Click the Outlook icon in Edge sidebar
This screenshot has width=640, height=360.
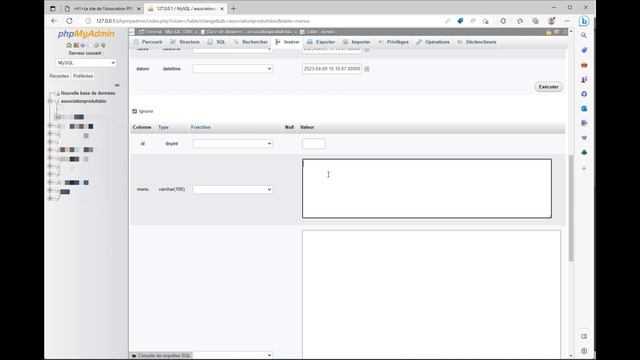tap(584, 109)
